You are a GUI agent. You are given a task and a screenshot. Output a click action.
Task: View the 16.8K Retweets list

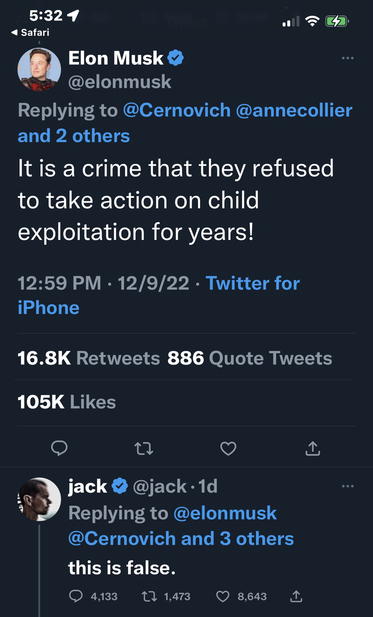click(x=89, y=358)
